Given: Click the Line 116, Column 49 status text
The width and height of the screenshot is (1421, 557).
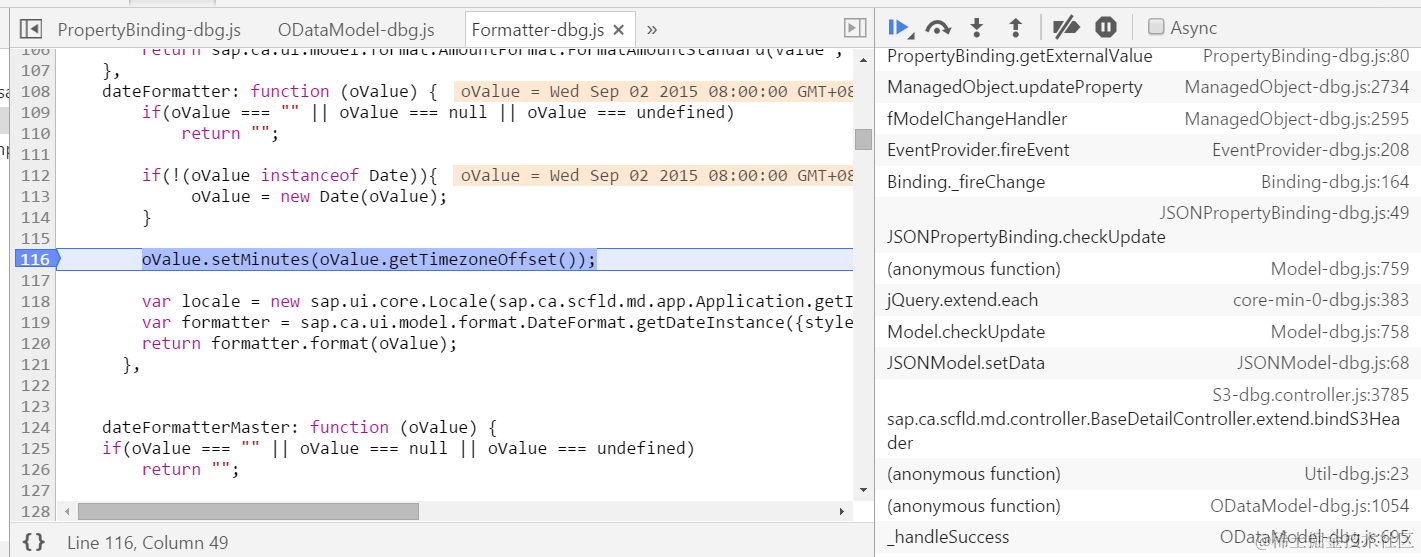Looking at the screenshot, I should (x=147, y=543).
